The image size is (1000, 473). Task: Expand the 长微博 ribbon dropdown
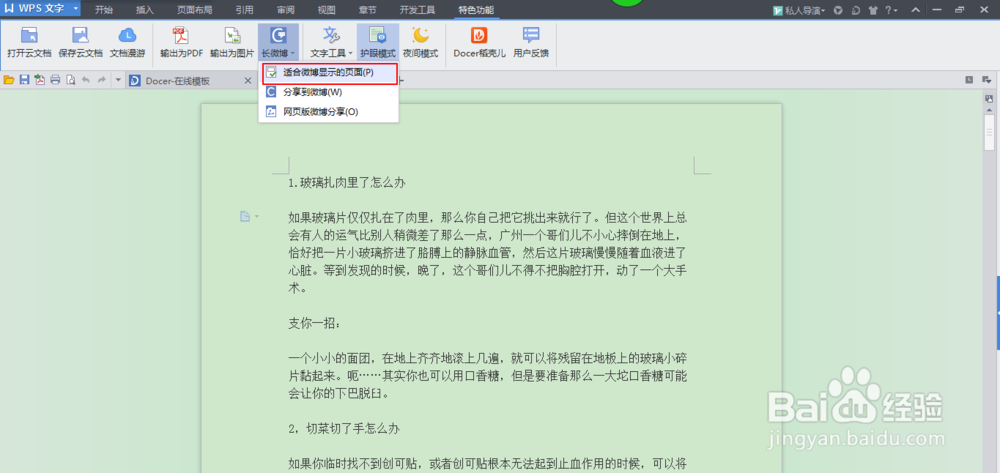279,43
